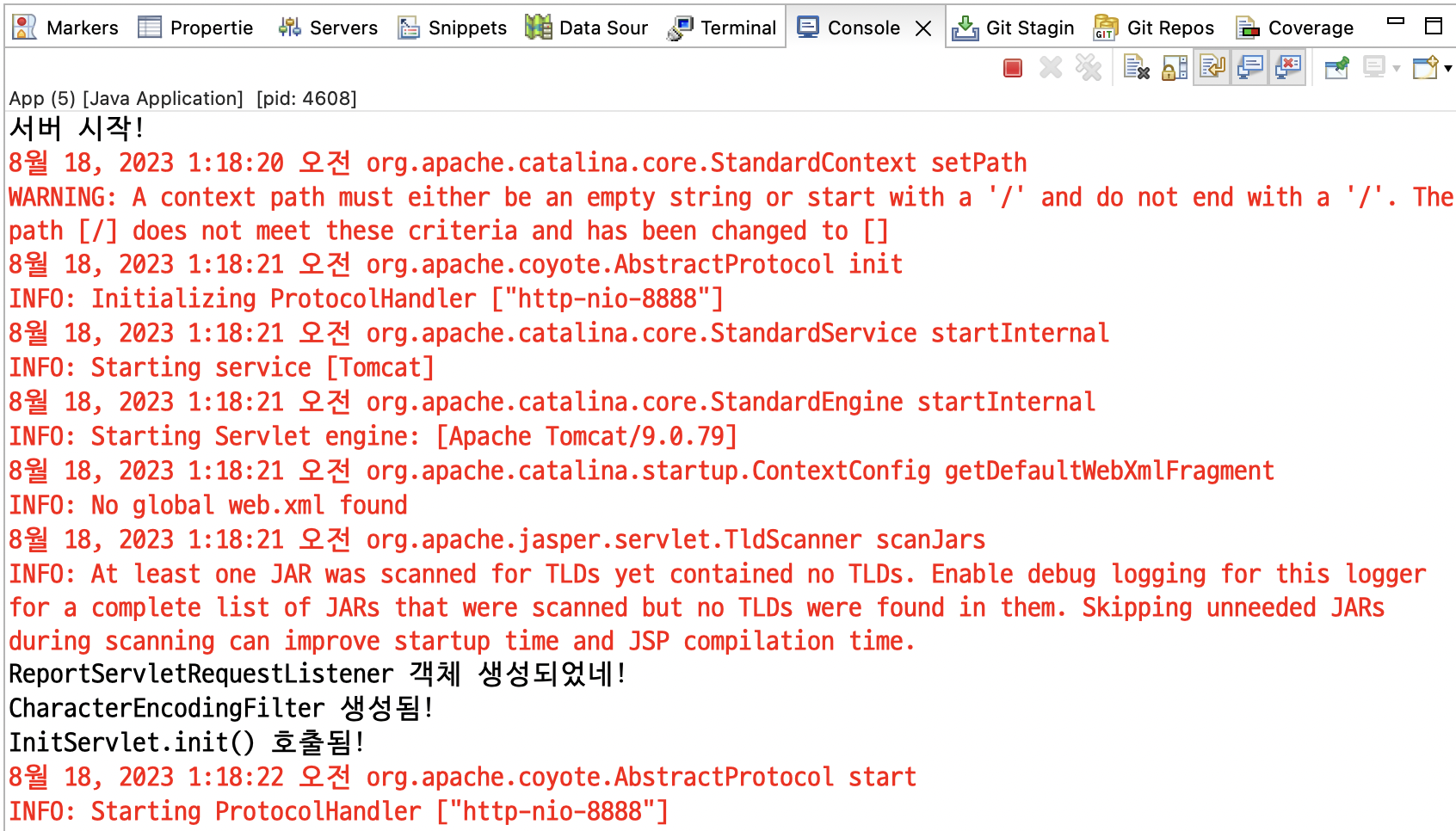This screenshot has height=831, width=1456.
Task: Maximize the console view panel
Action: point(1434,26)
